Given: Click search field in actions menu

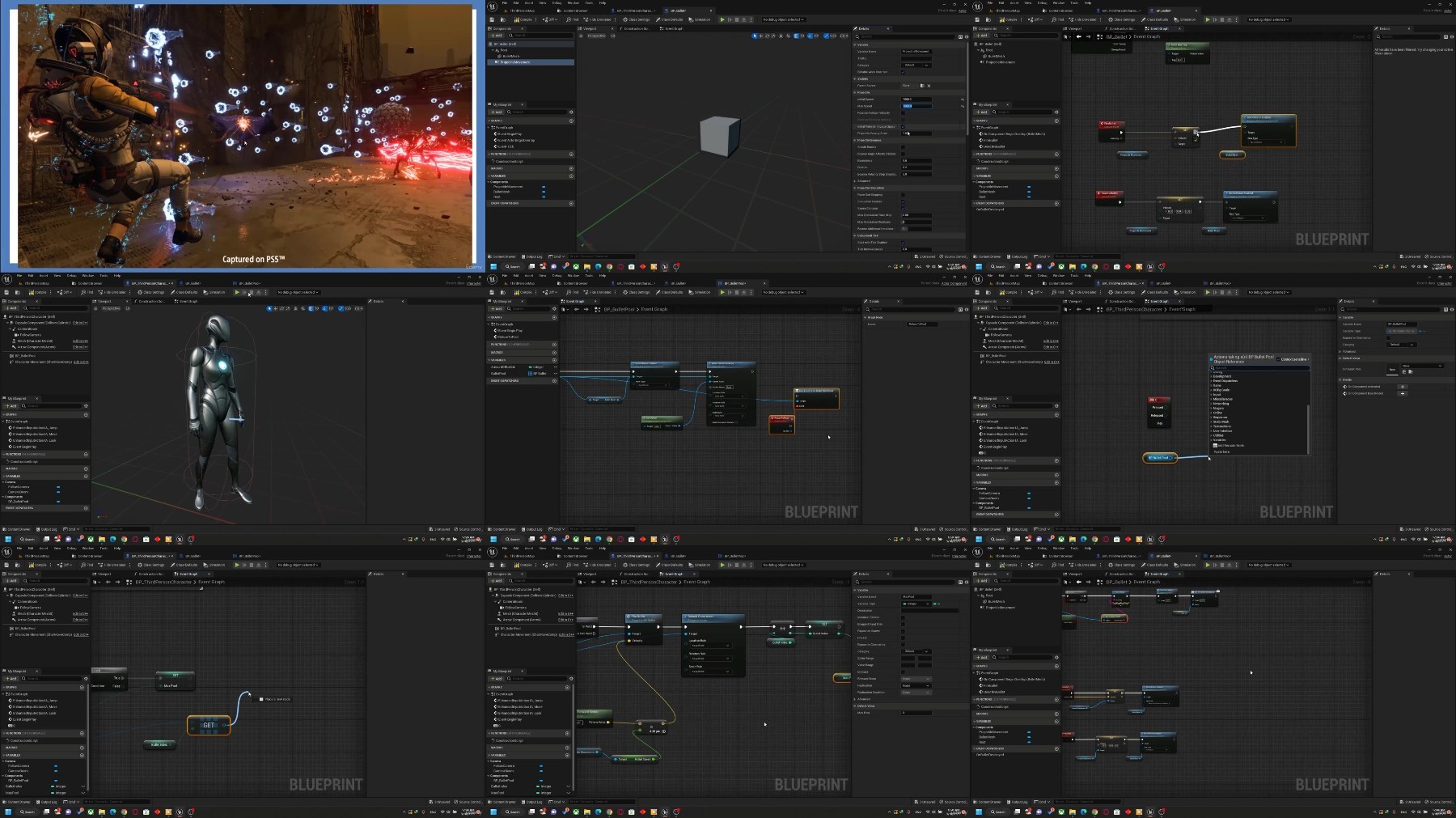Looking at the screenshot, I should click(x=1259, y=367).
